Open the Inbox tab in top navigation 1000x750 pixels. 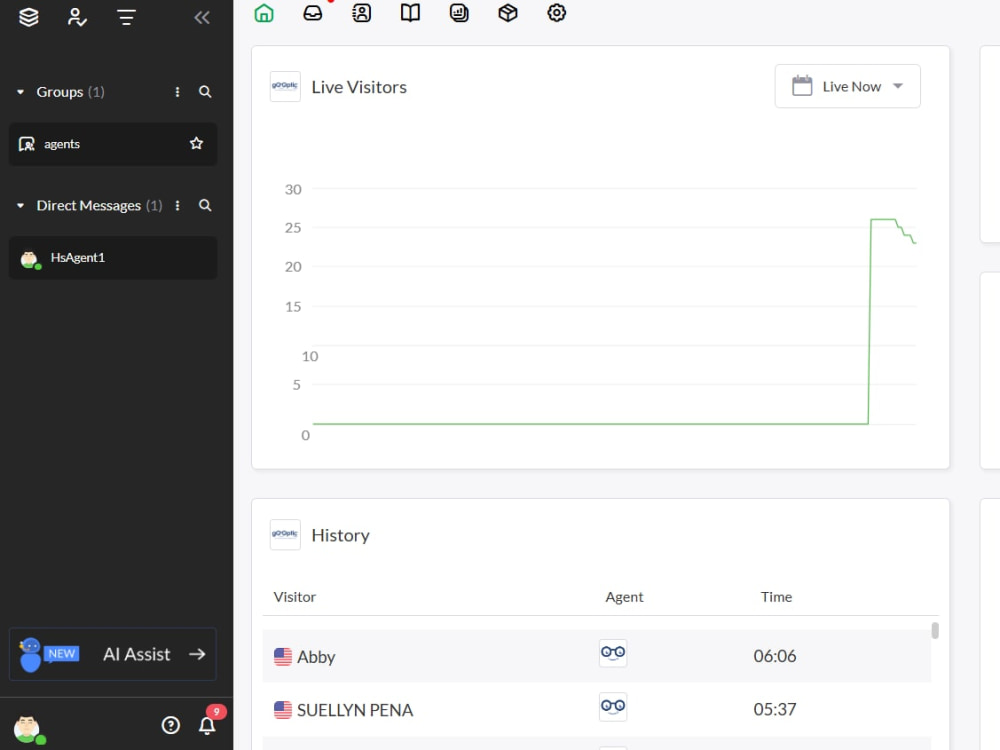click(312, 13)
